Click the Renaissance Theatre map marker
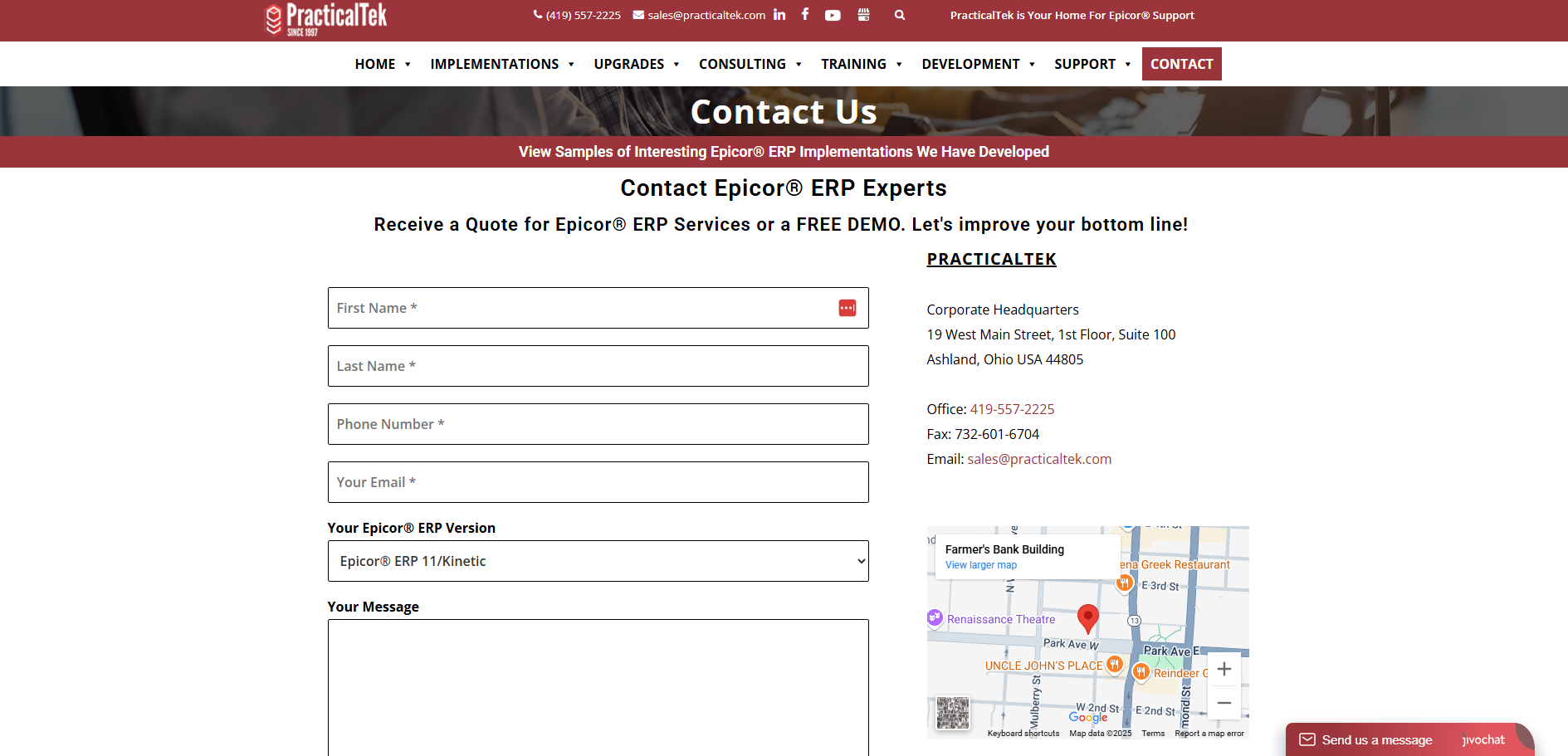The height and width of the screenshot is (756, 1568). pos(935,617)
